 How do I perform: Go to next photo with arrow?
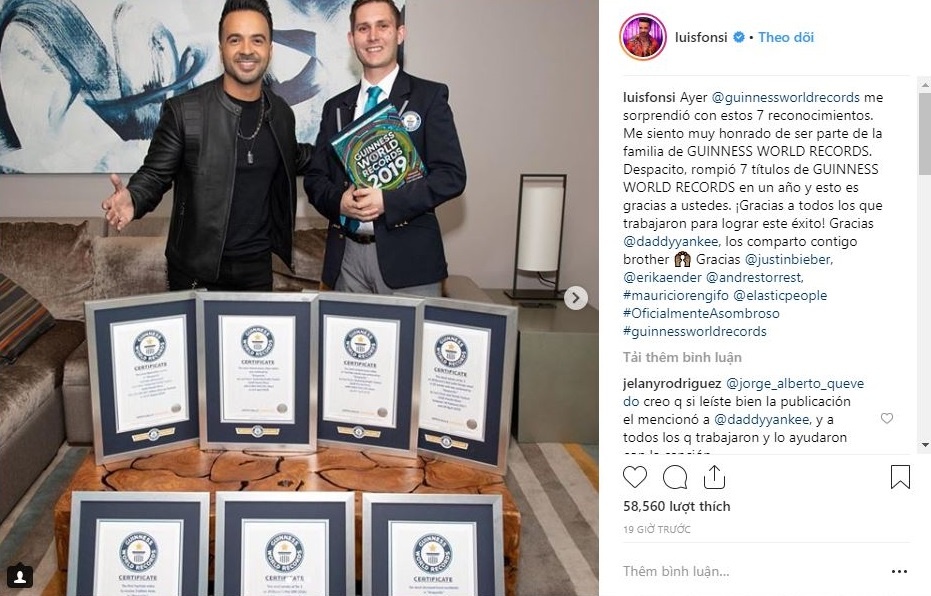click(575, 298)
